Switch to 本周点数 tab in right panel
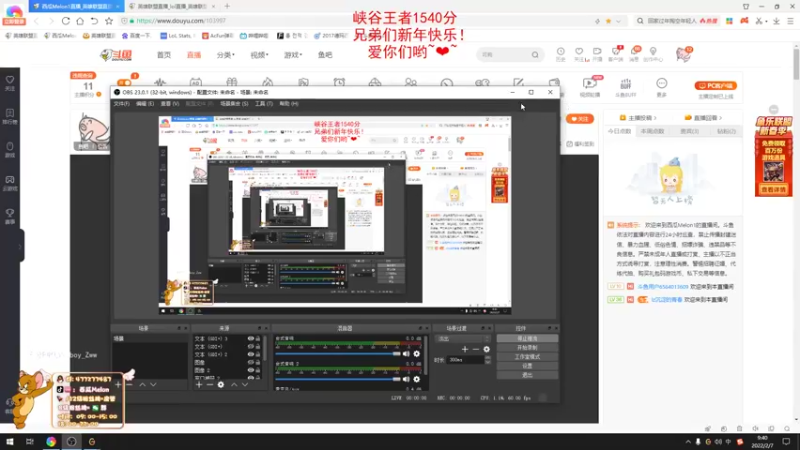 coord(653,132)
